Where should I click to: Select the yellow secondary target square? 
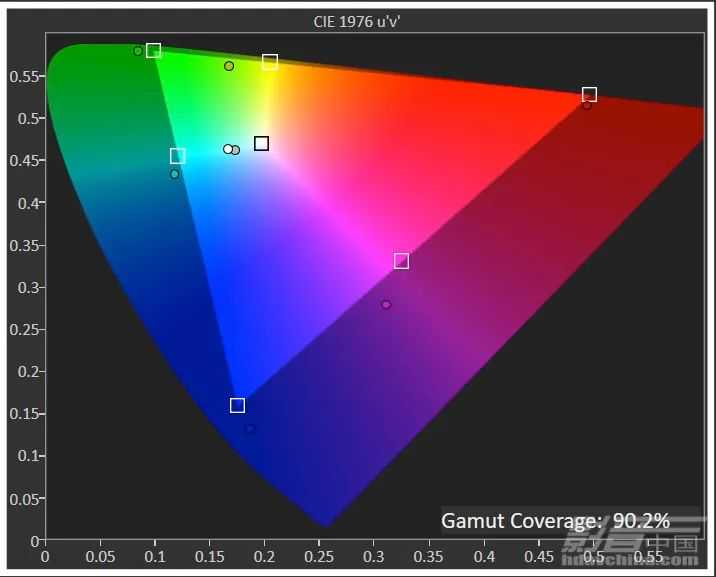pyautogui.click(x=269, y=62)
